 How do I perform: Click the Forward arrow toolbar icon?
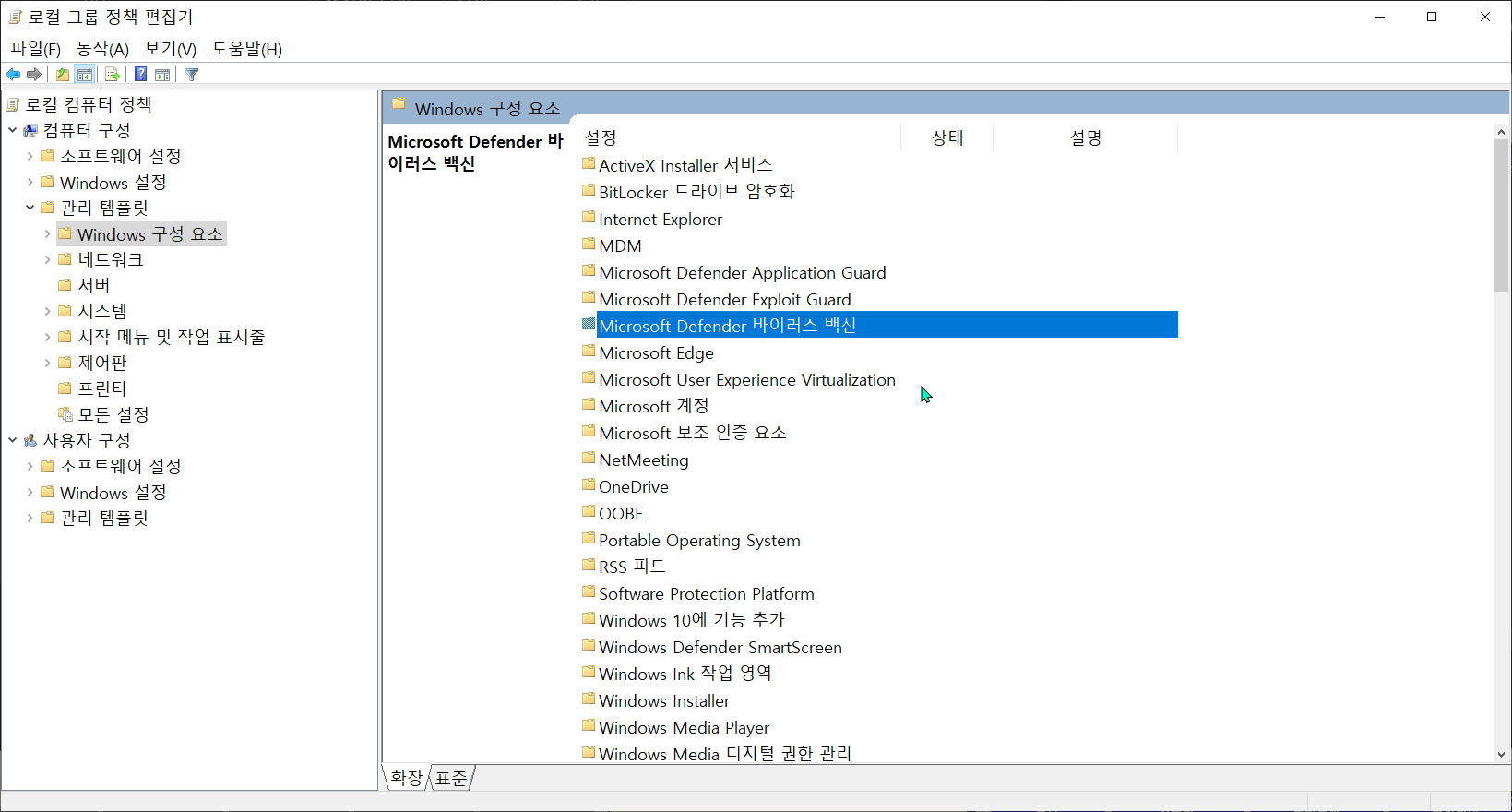(34, 75)
